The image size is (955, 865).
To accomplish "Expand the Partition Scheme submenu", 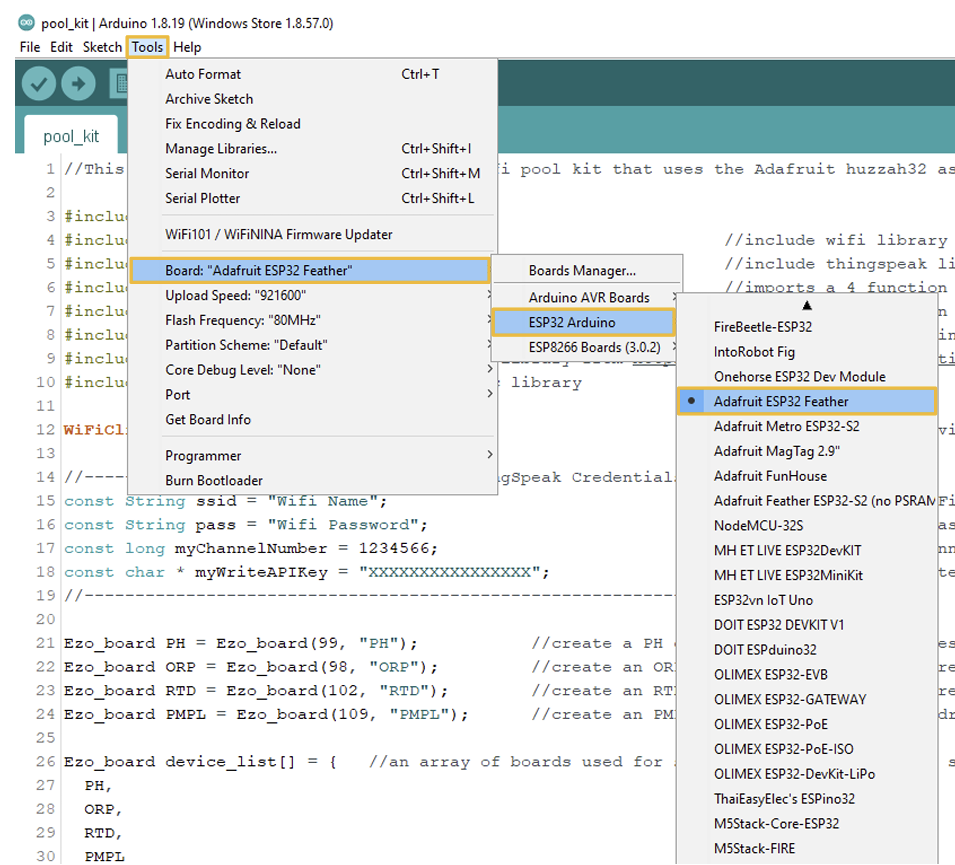I will tap(312, 345).
